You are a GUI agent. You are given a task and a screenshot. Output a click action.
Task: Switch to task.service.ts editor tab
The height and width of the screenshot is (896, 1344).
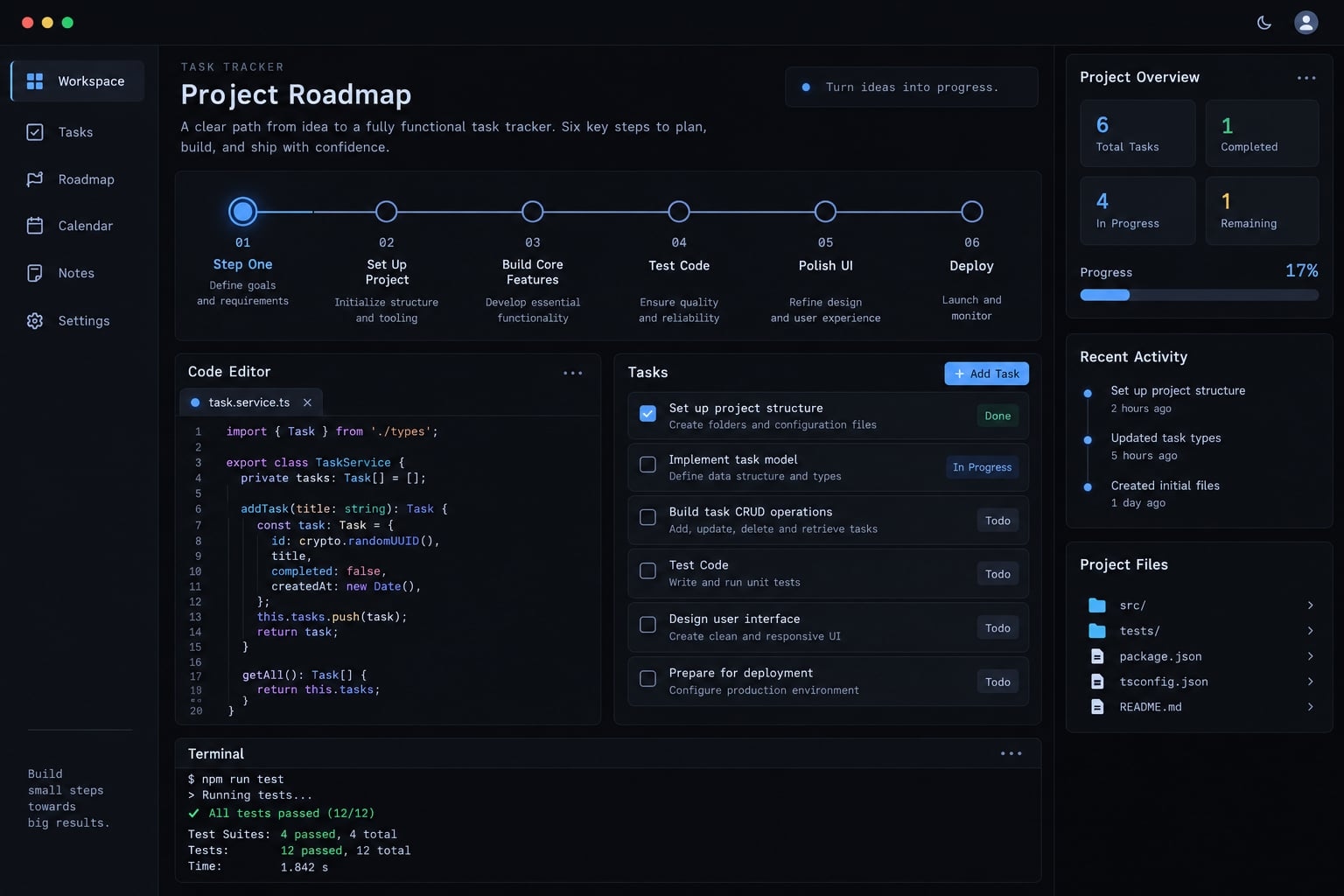(249, 402)
